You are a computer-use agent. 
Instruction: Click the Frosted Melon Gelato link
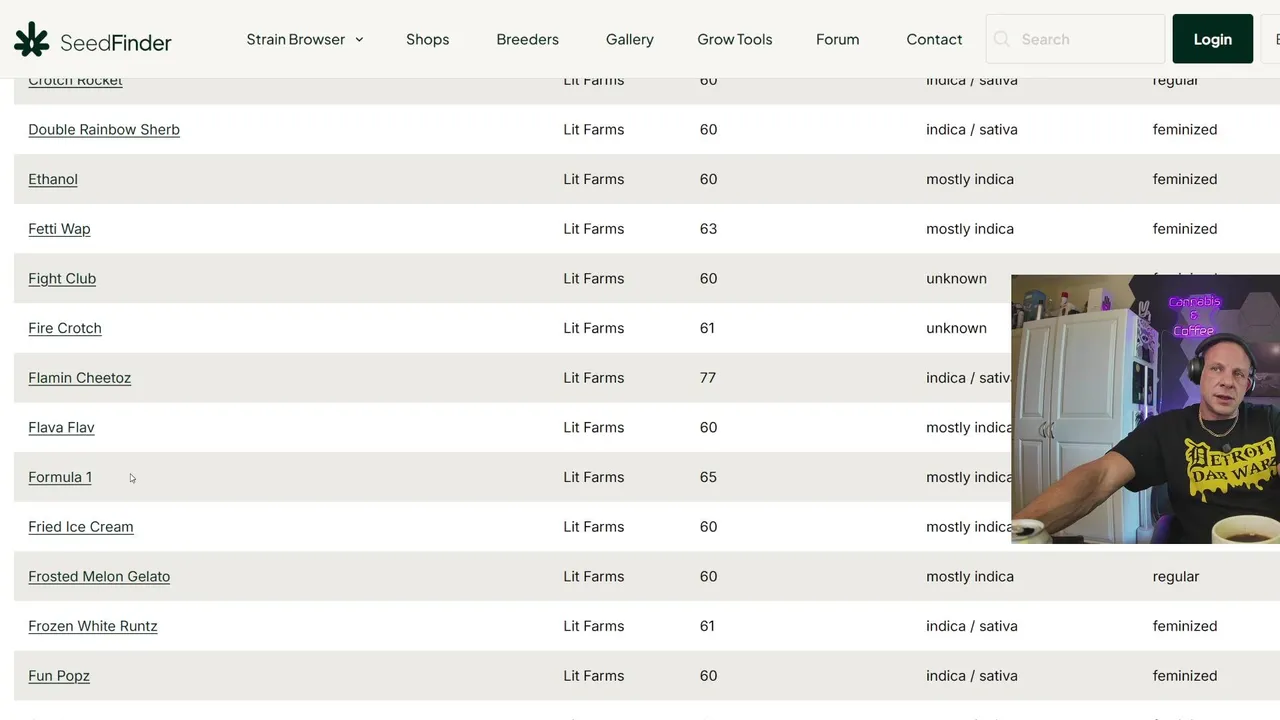click(x=99, y=577)
